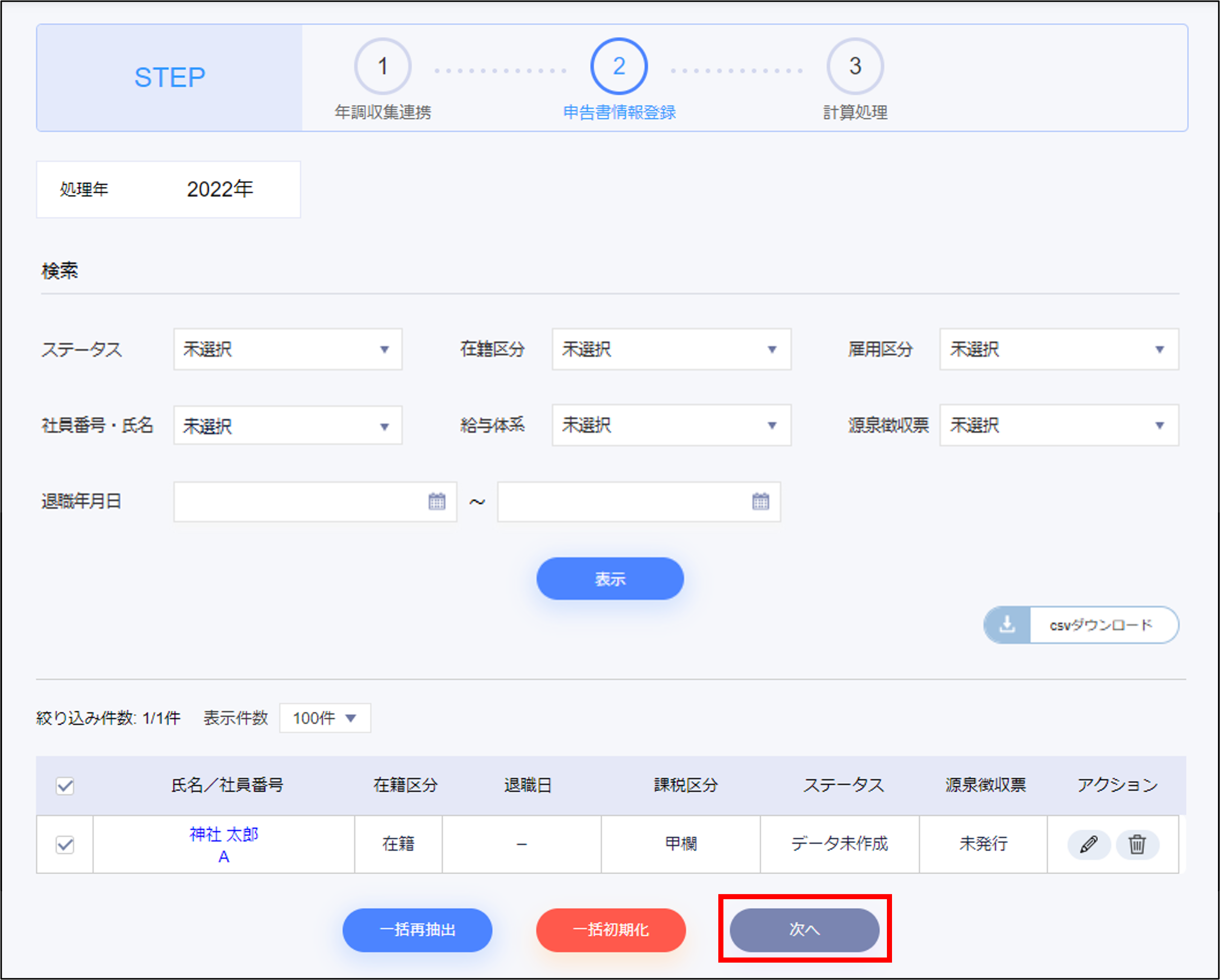1220x980 pixels.
Task: Open the ステータス dropdown
Action: tap(288, 349)
